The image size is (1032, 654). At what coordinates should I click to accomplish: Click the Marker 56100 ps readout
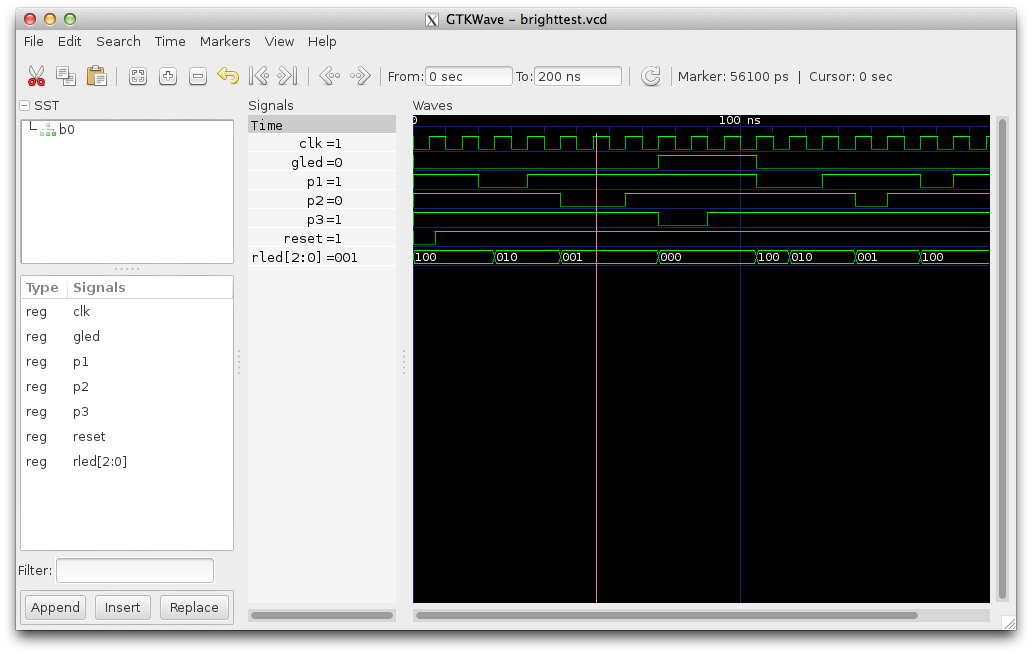(733, 76)
